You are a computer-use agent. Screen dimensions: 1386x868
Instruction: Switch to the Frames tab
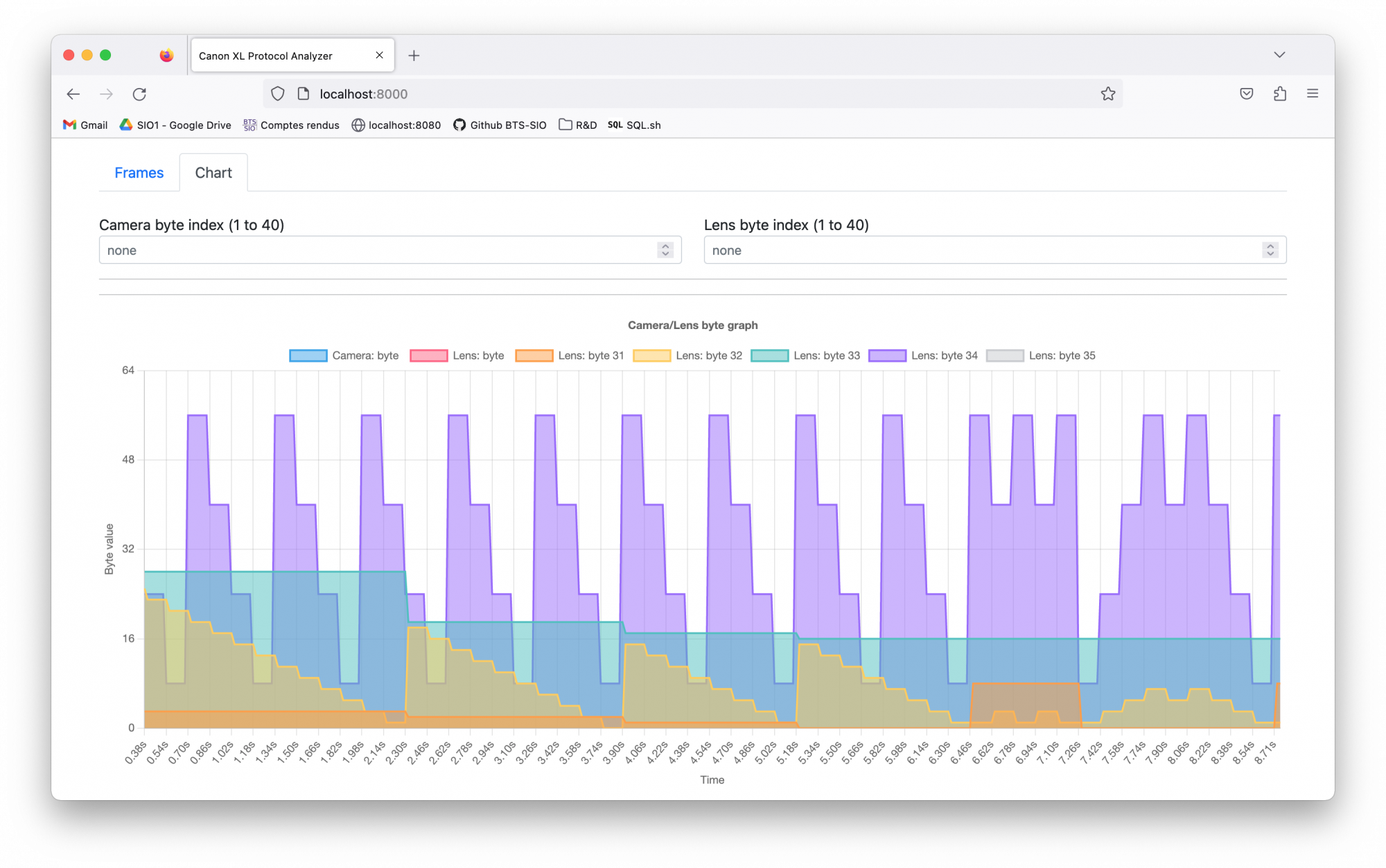139,173
